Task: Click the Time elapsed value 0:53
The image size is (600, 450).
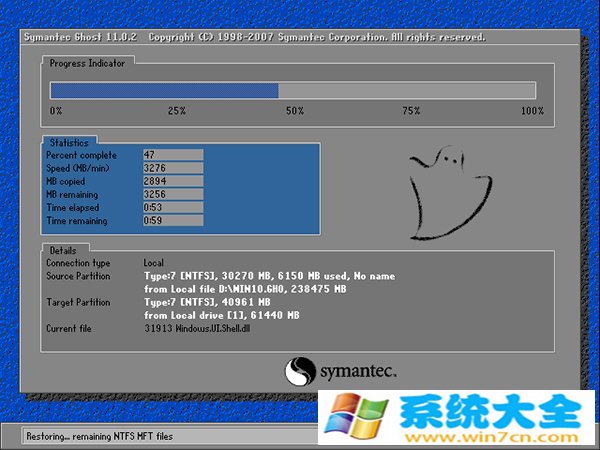Action: (173, 207)
